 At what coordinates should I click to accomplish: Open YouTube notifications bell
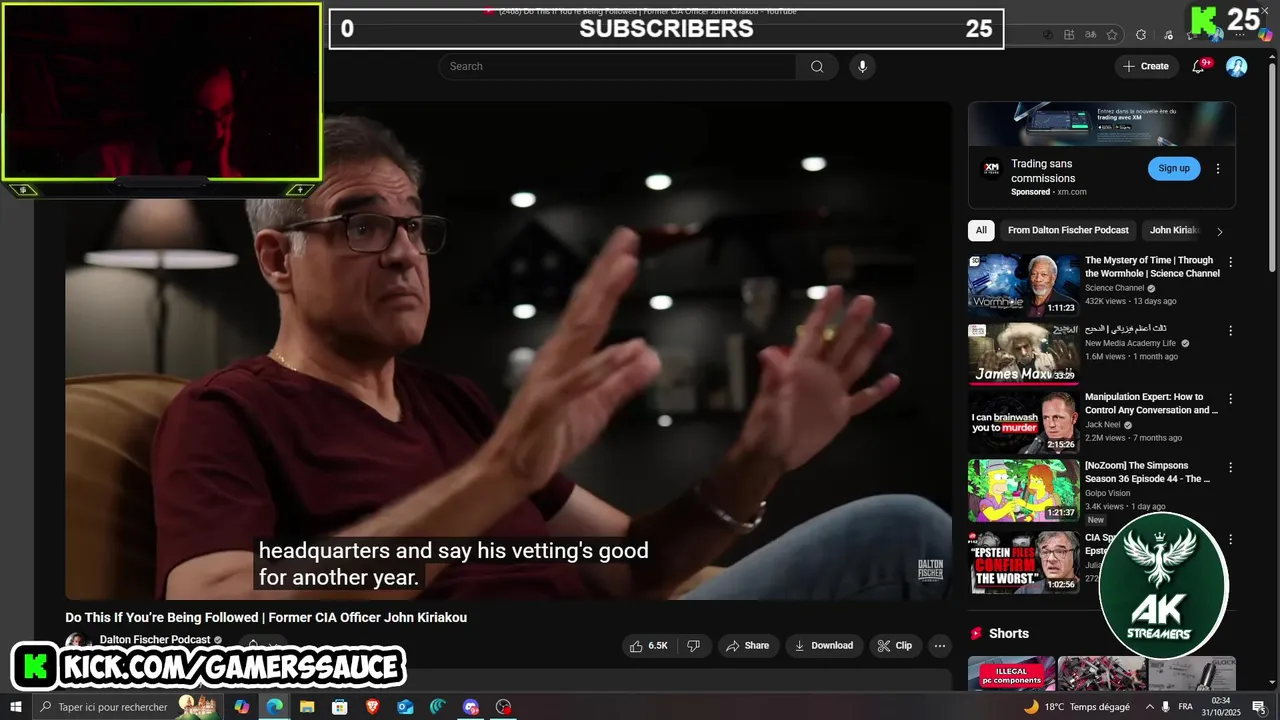1199,66
